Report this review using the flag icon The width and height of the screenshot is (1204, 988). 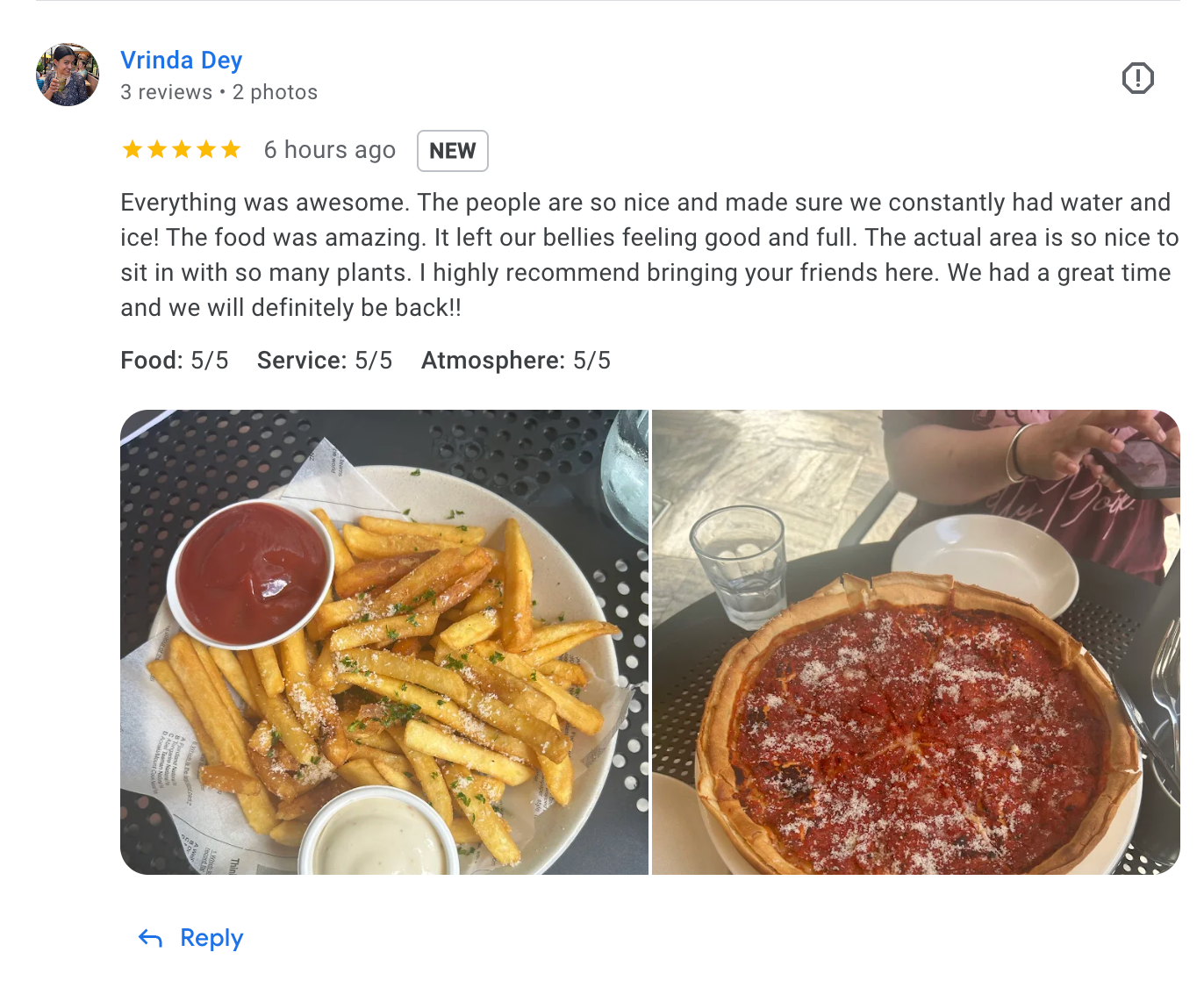click(1137, 78)
